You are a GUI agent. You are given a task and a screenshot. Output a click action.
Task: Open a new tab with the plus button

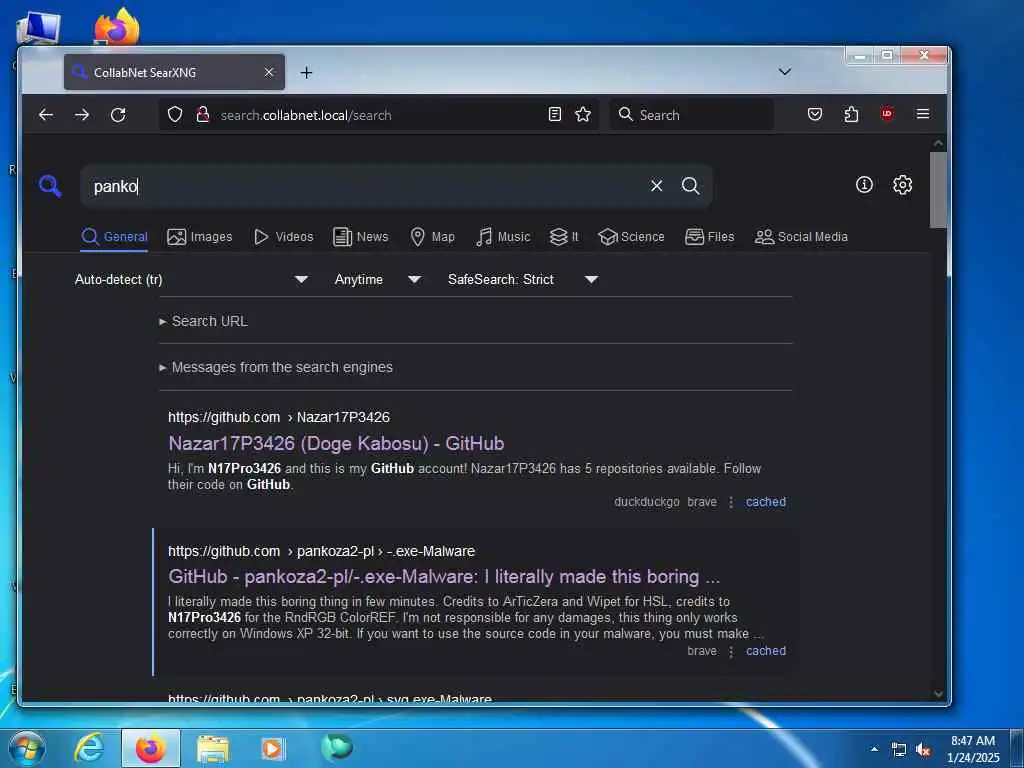[x=306, y=72]
